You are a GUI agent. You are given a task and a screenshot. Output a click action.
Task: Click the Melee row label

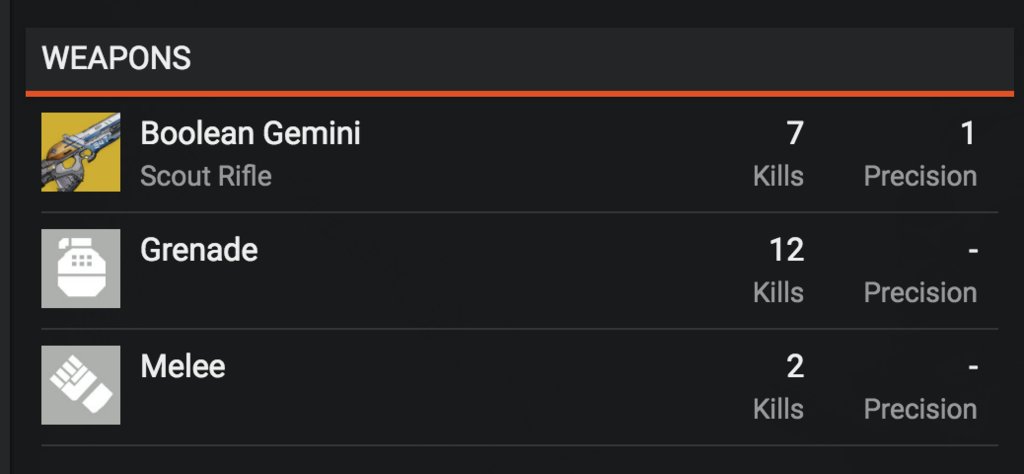pyautogui.click(x=183, y=366)
